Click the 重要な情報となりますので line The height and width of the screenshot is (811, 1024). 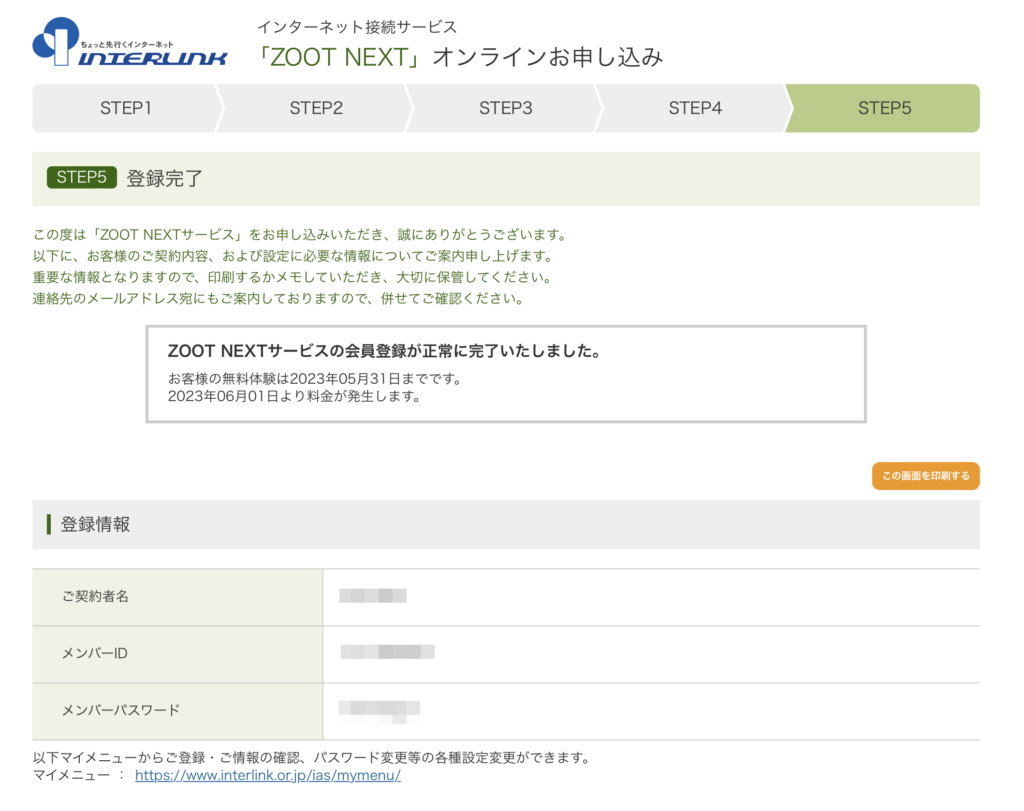pos(293,278)
